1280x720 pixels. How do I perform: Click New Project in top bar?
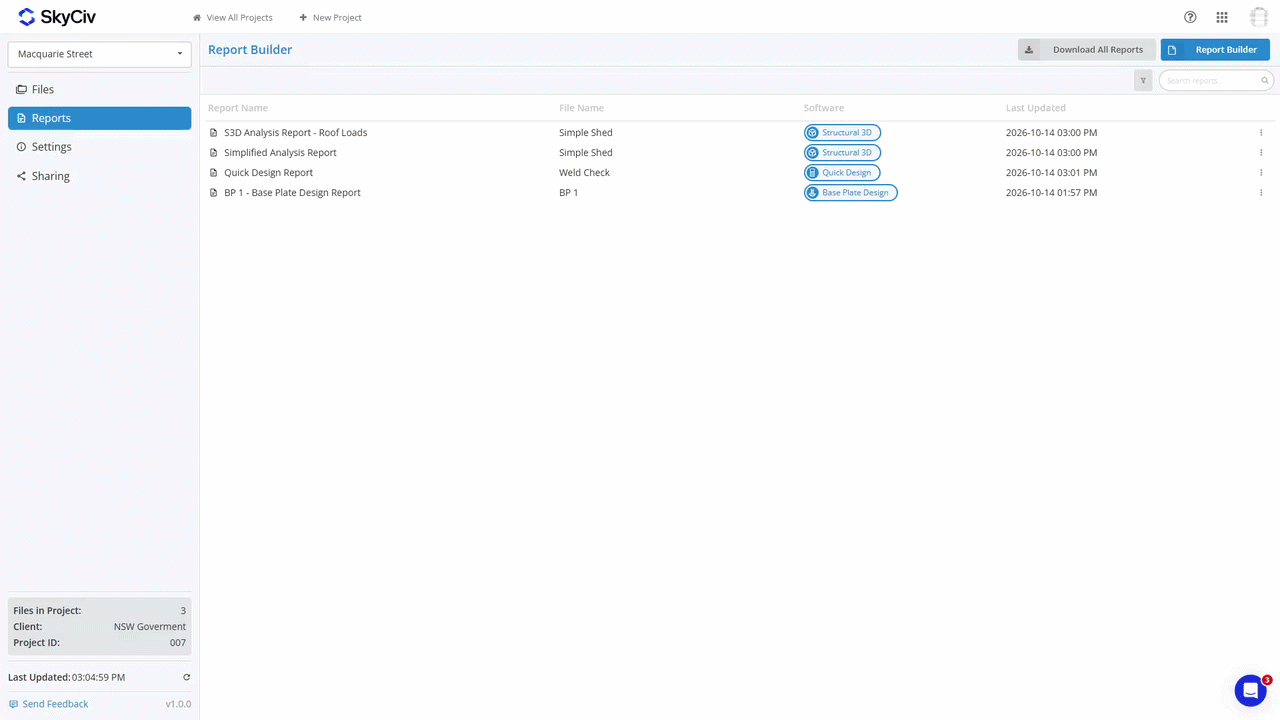(x=330, y=17)
